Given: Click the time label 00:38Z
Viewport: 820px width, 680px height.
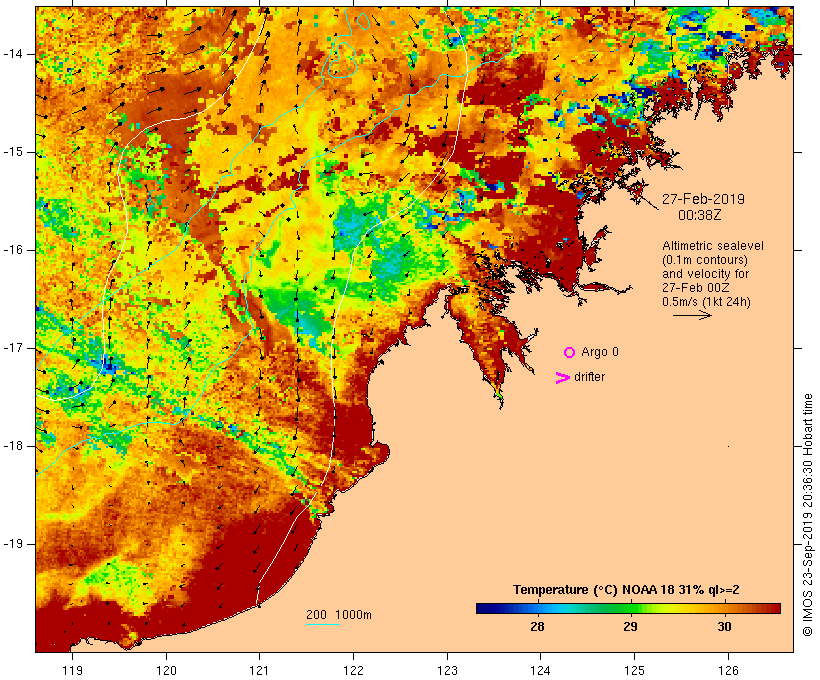Looking at the screenshot, I should 700,216.
